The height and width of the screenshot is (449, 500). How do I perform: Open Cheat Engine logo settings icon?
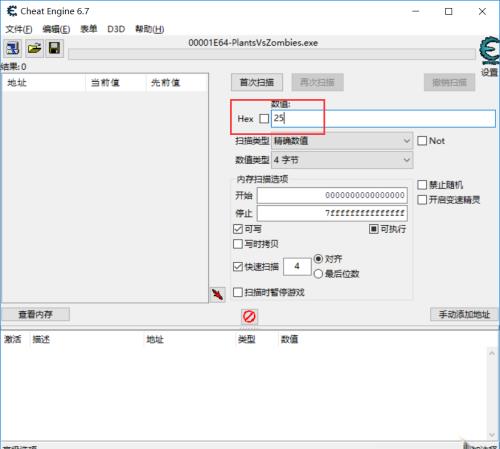click(490, 50)
